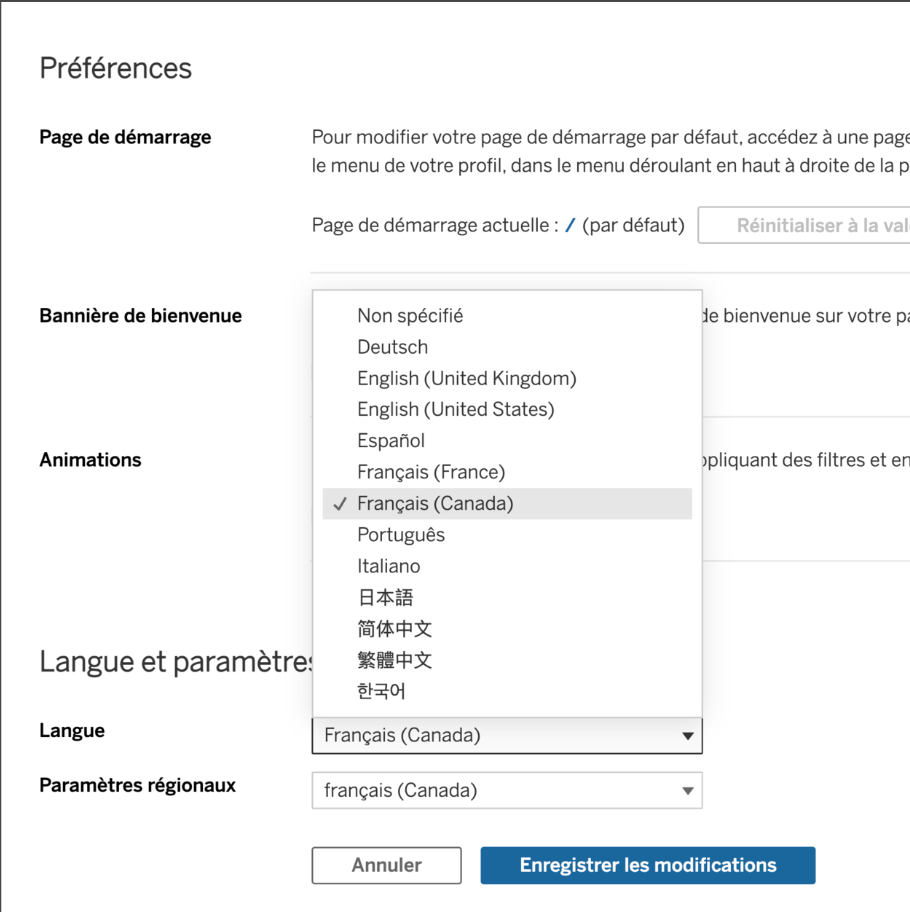
Task: Click the checked Français (Canada) entry
Action: pyautogui.click(x=435, y=504)
